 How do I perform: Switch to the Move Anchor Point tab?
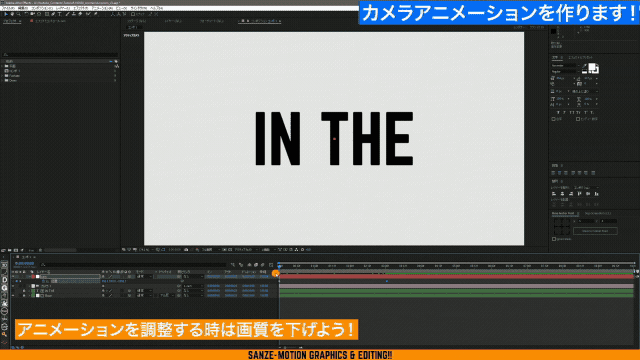[563, 213]
